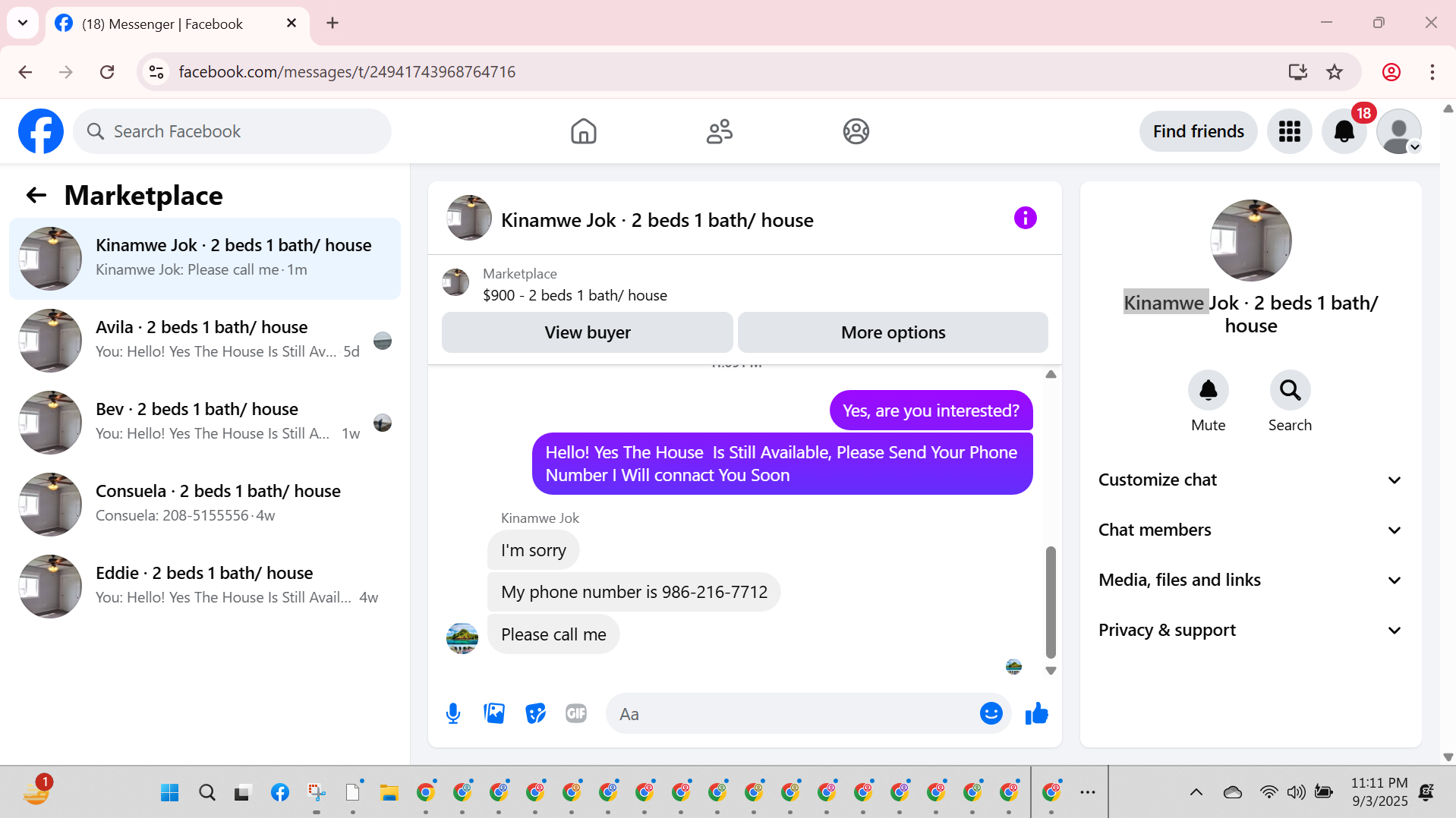Image resolution: width=1456 pixels, height=818 pixels.
Task: Open Windows taskbar search
Action: [206, 792]
